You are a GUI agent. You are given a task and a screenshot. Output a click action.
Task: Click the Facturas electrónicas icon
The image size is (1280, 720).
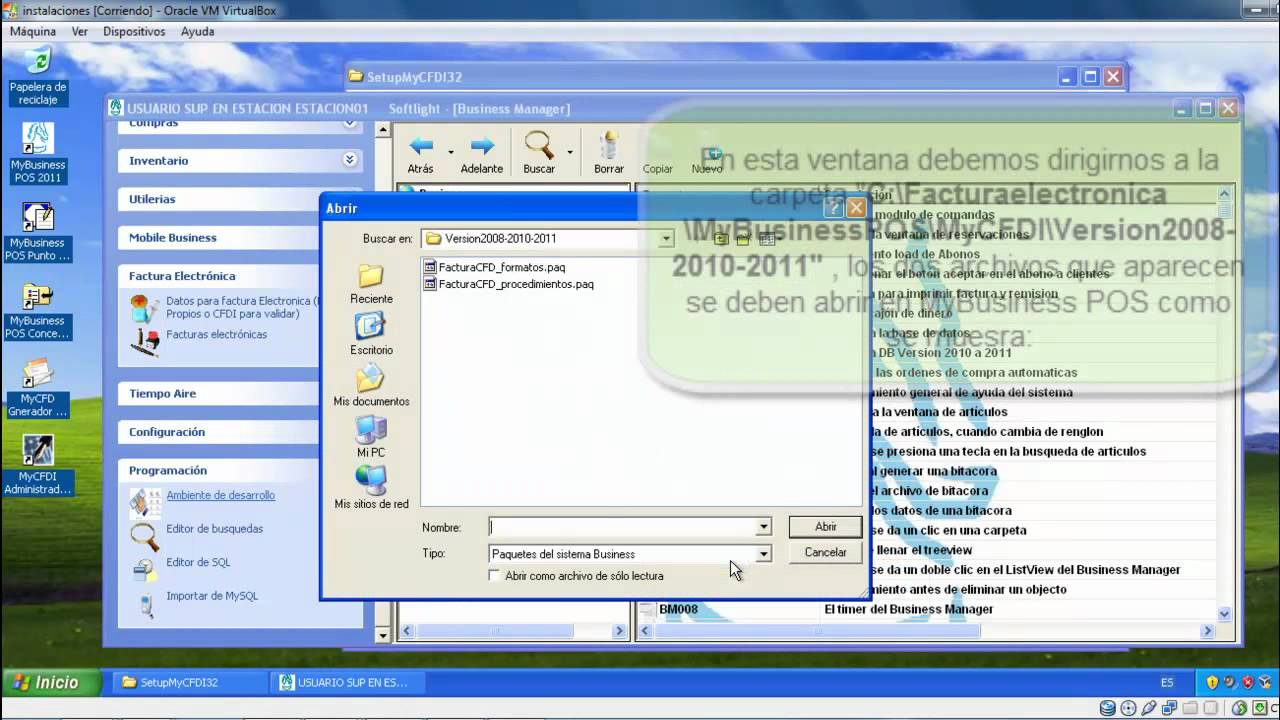[x=145, y=341]
